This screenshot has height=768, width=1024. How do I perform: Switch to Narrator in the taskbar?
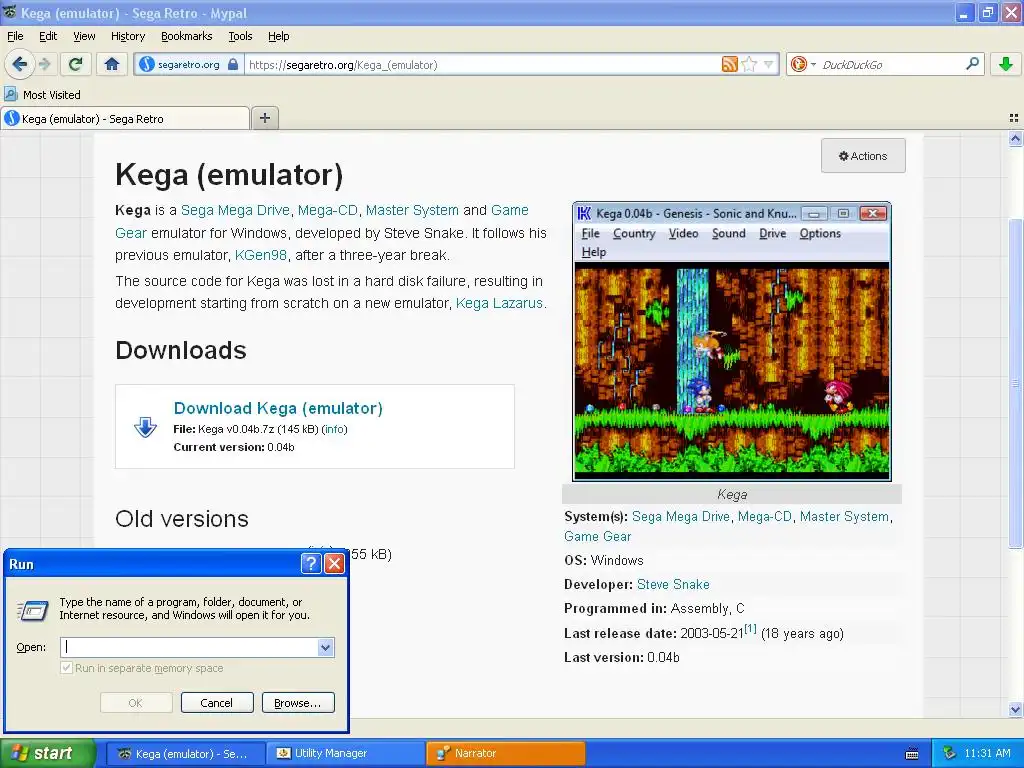click(505, 754)
